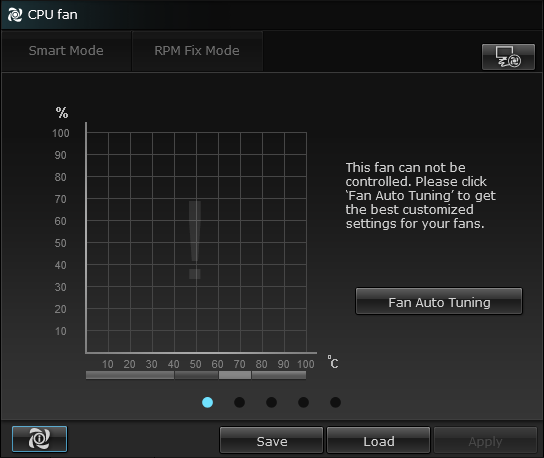Screen dimensions: 544x458
Task: Select the fourth page indicator dot
Action: click(x=303, y=402)
